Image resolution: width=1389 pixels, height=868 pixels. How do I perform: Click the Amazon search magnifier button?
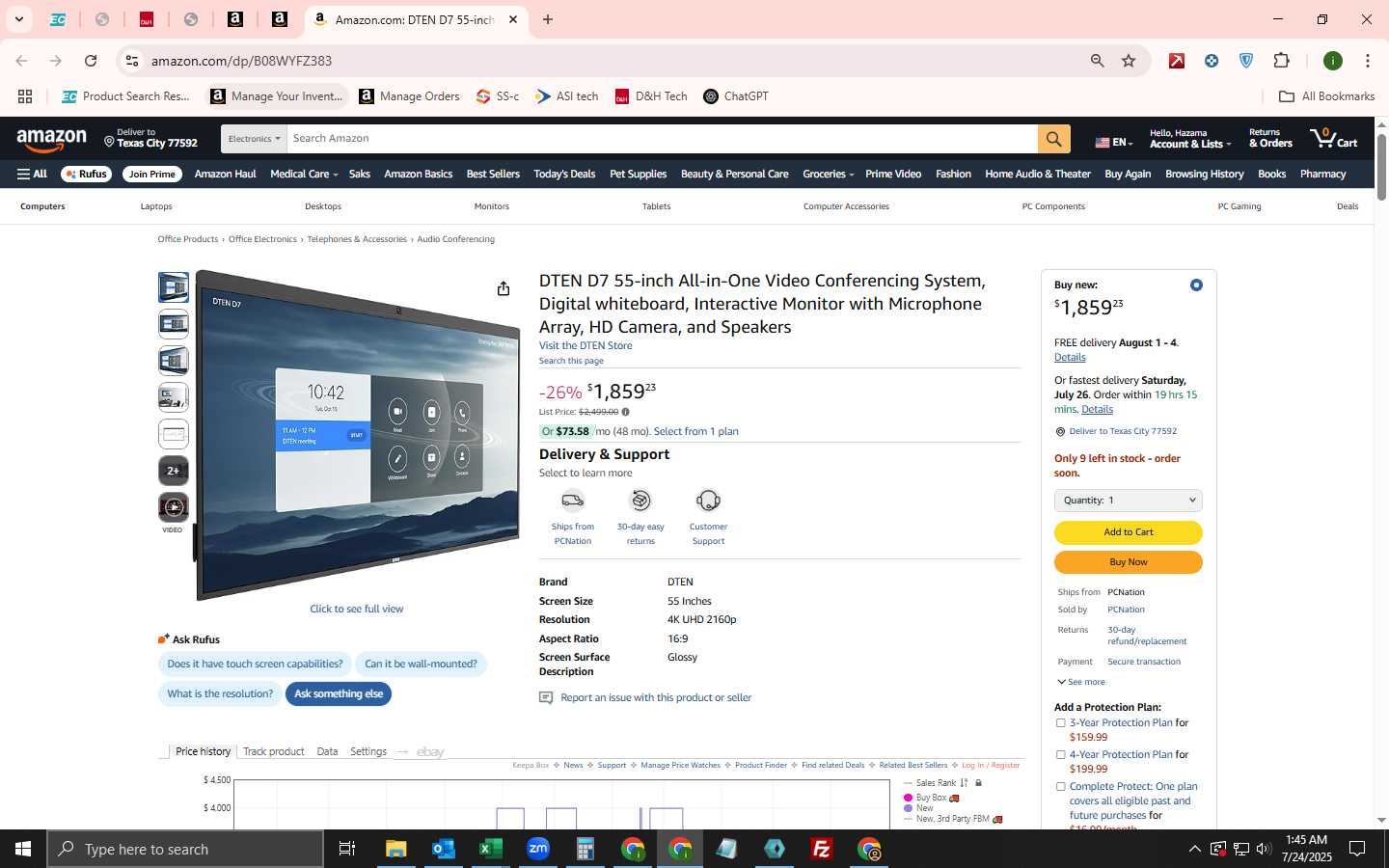(1053, 139)
